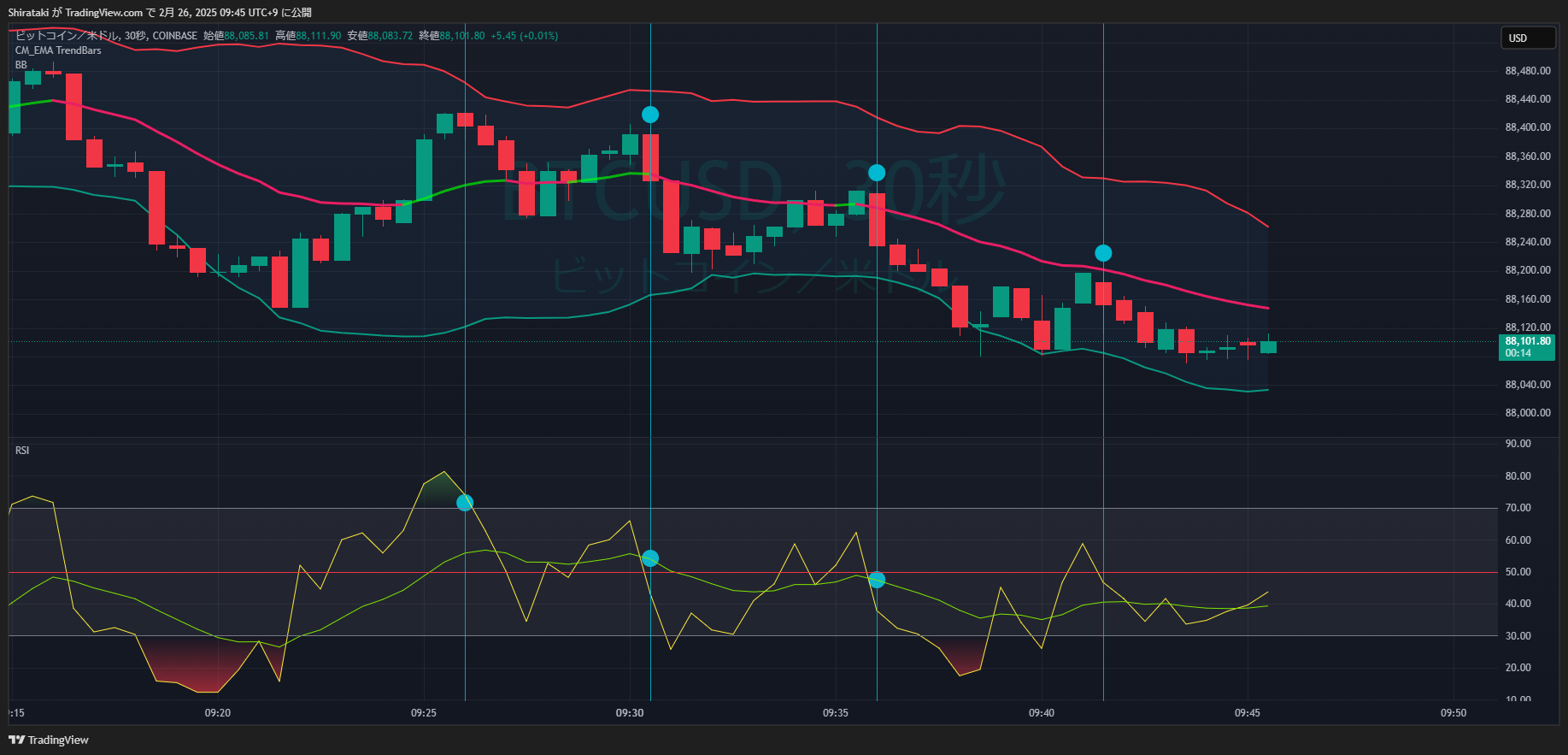The width and height of the screenshot is (1568, 755).
Task: Select RSI cyan marker on the 09:30 vertical line
Action: (x=650, y=558)
